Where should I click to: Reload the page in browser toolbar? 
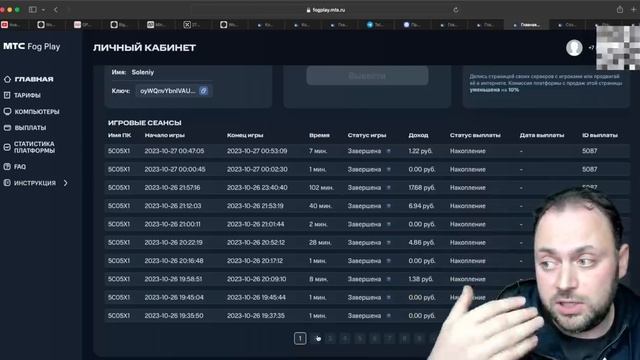click(456, 10)
